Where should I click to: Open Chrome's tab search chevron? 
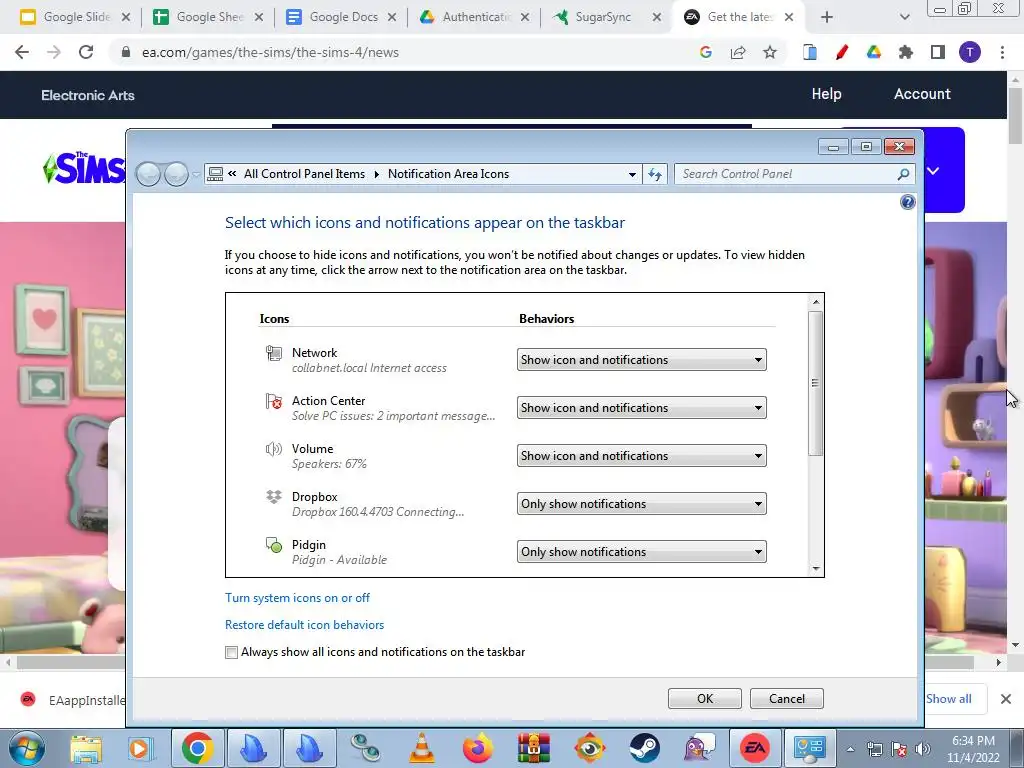pyautogui.click(x=904, y=17)
